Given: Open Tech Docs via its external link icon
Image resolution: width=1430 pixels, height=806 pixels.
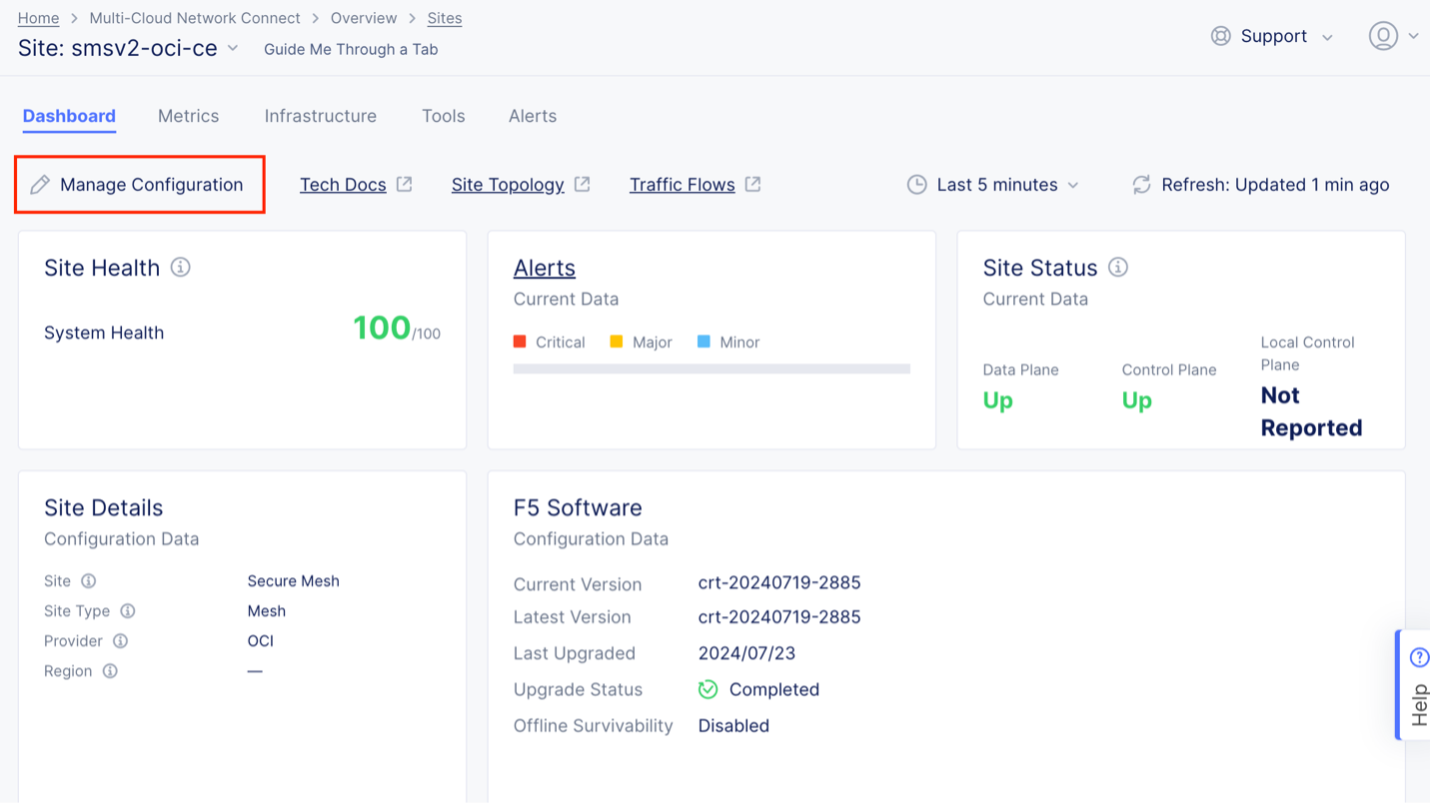Looking at the screenshot, I should pyautogui.click(x=404, y=183).
